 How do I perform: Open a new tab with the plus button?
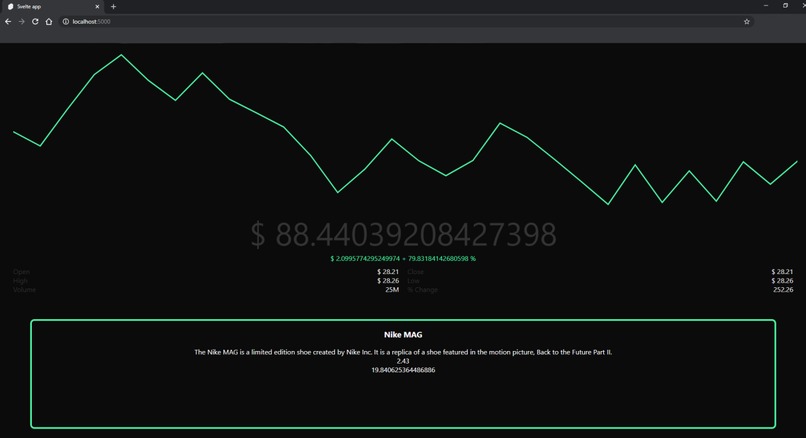point(113,7)
